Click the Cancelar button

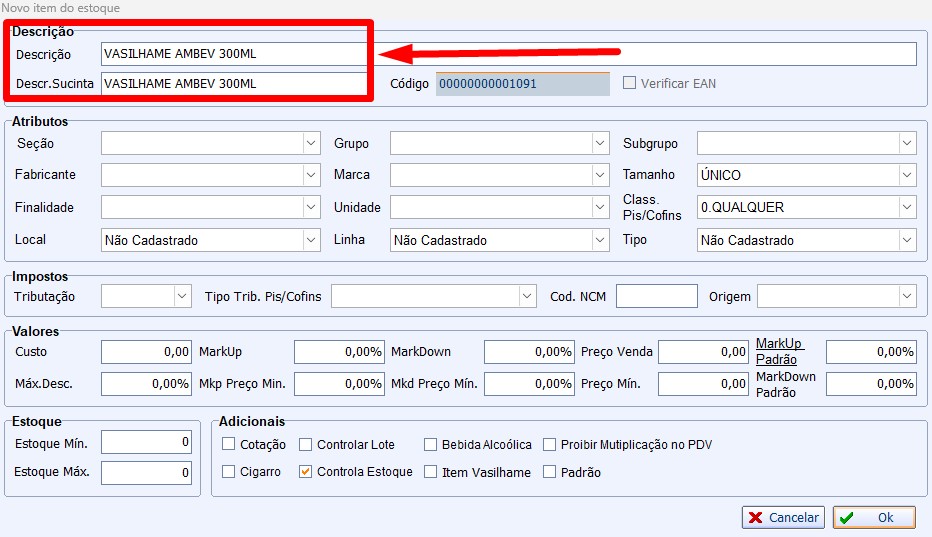pyautogui.click(x=783, y=517)
